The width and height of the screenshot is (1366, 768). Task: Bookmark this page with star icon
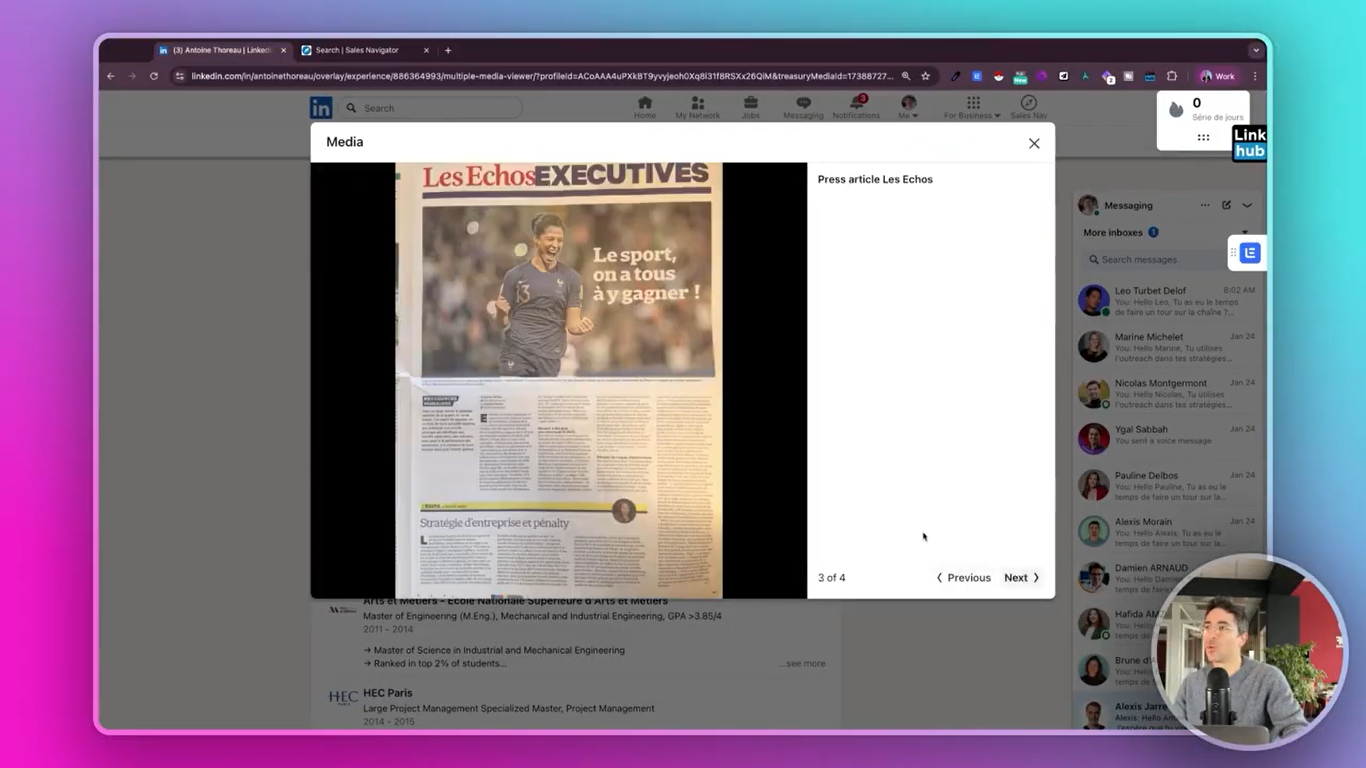tap(926, 76)
